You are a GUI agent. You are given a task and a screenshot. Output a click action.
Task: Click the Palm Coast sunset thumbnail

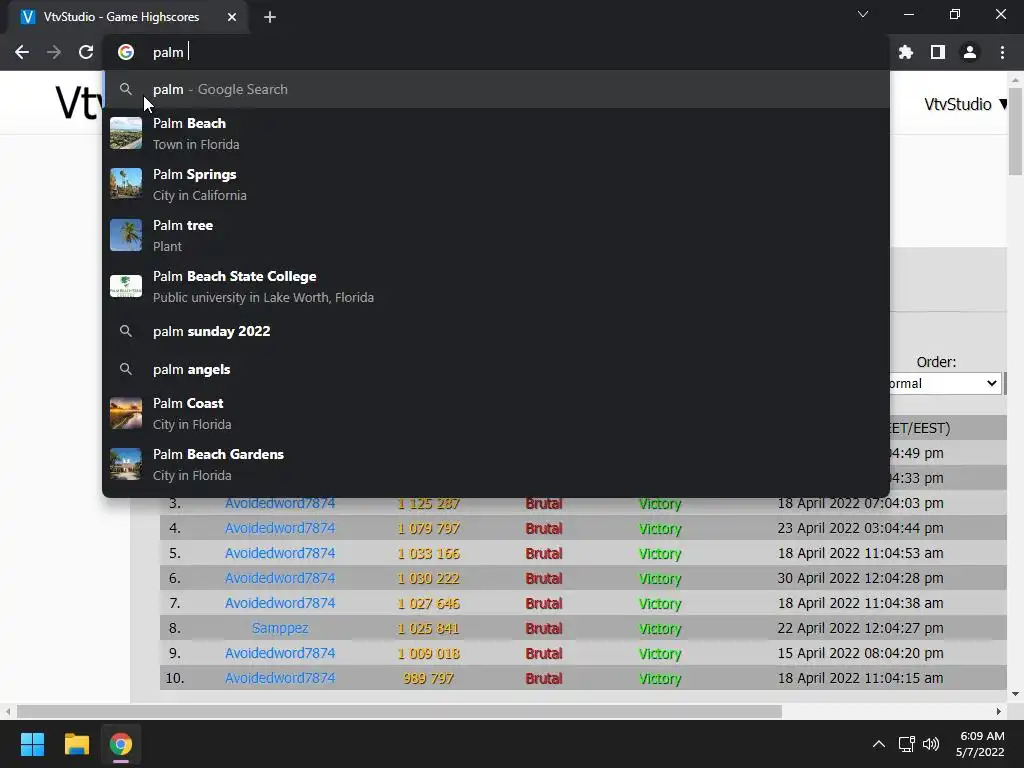pos(126,413)
